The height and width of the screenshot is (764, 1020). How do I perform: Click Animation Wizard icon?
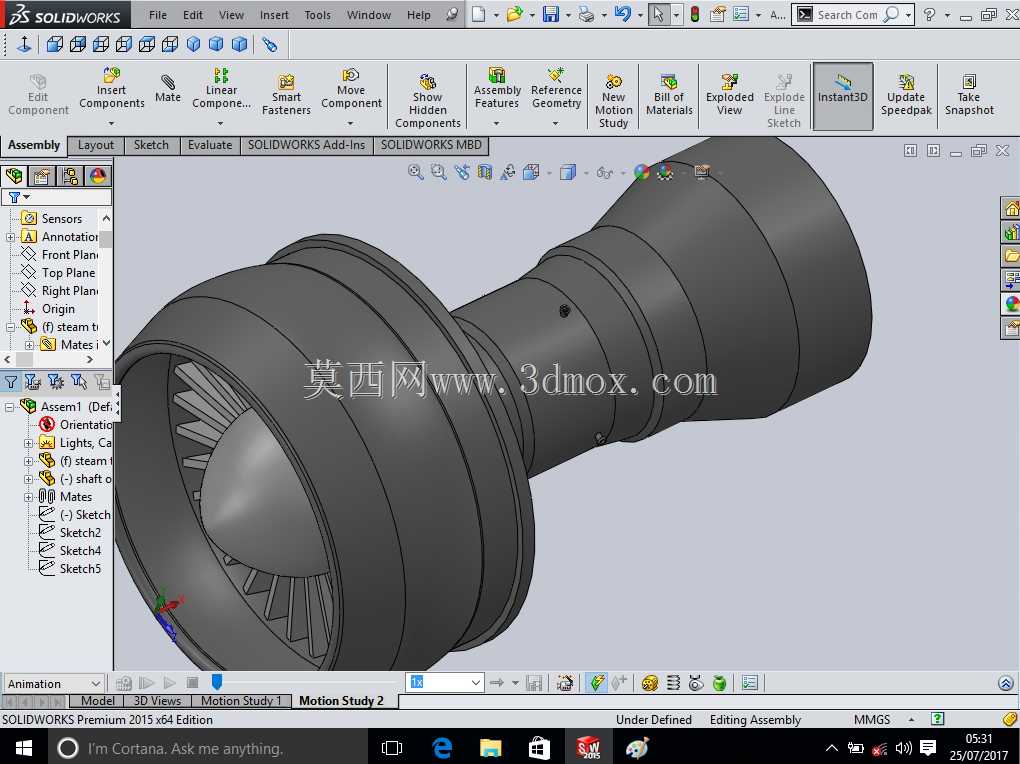click(x=565, y=683)
